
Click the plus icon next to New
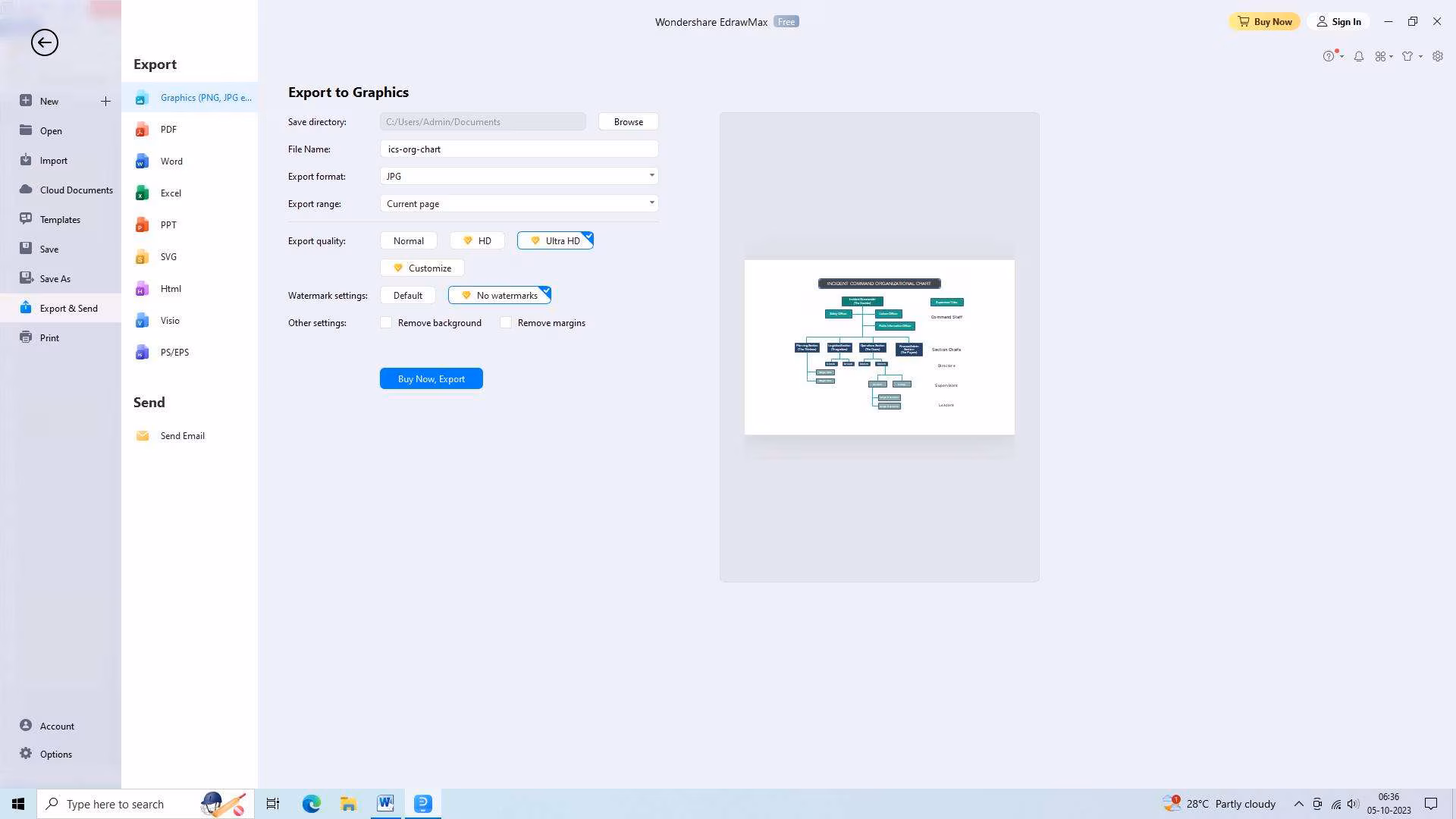(x=105, y=101)
